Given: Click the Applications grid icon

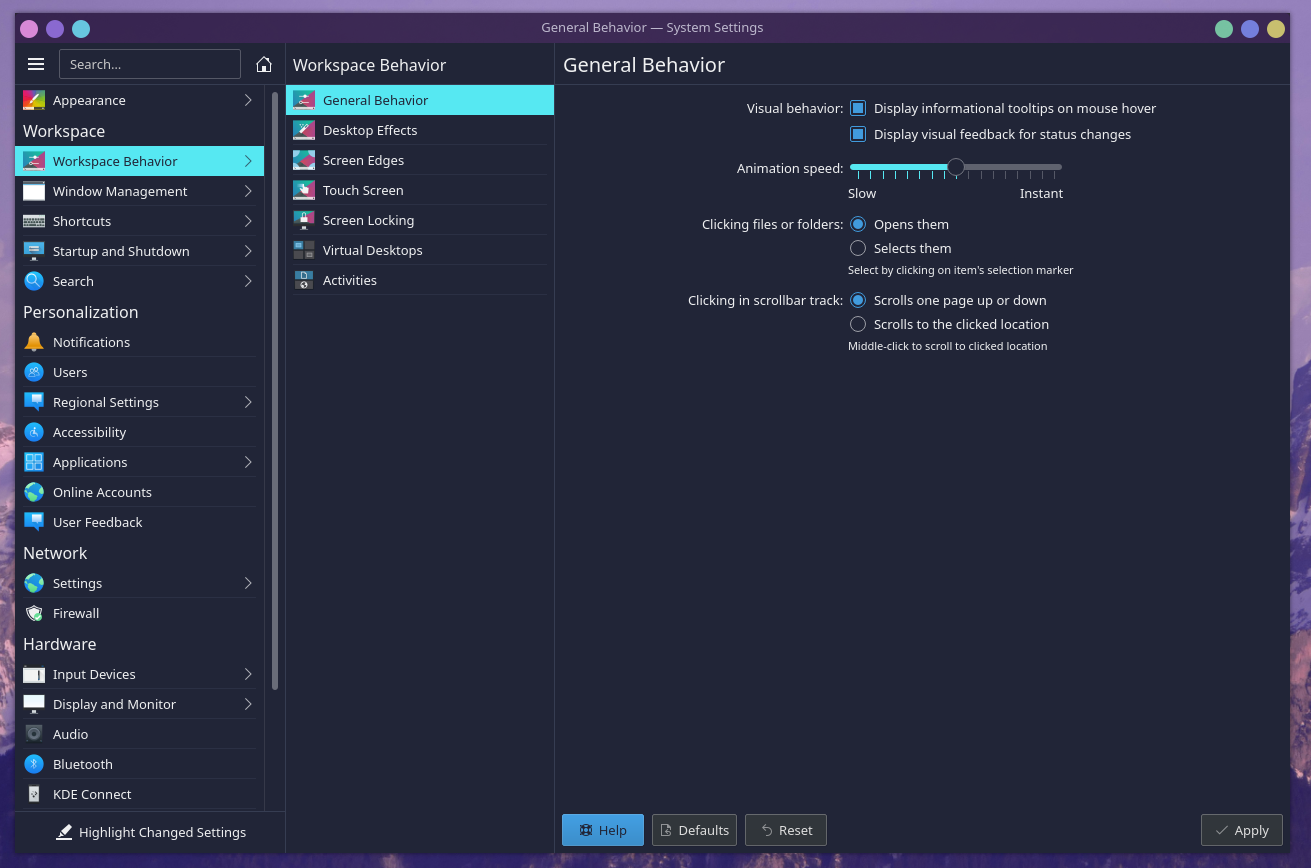Looking at the screenshot, I should [34, 462].
